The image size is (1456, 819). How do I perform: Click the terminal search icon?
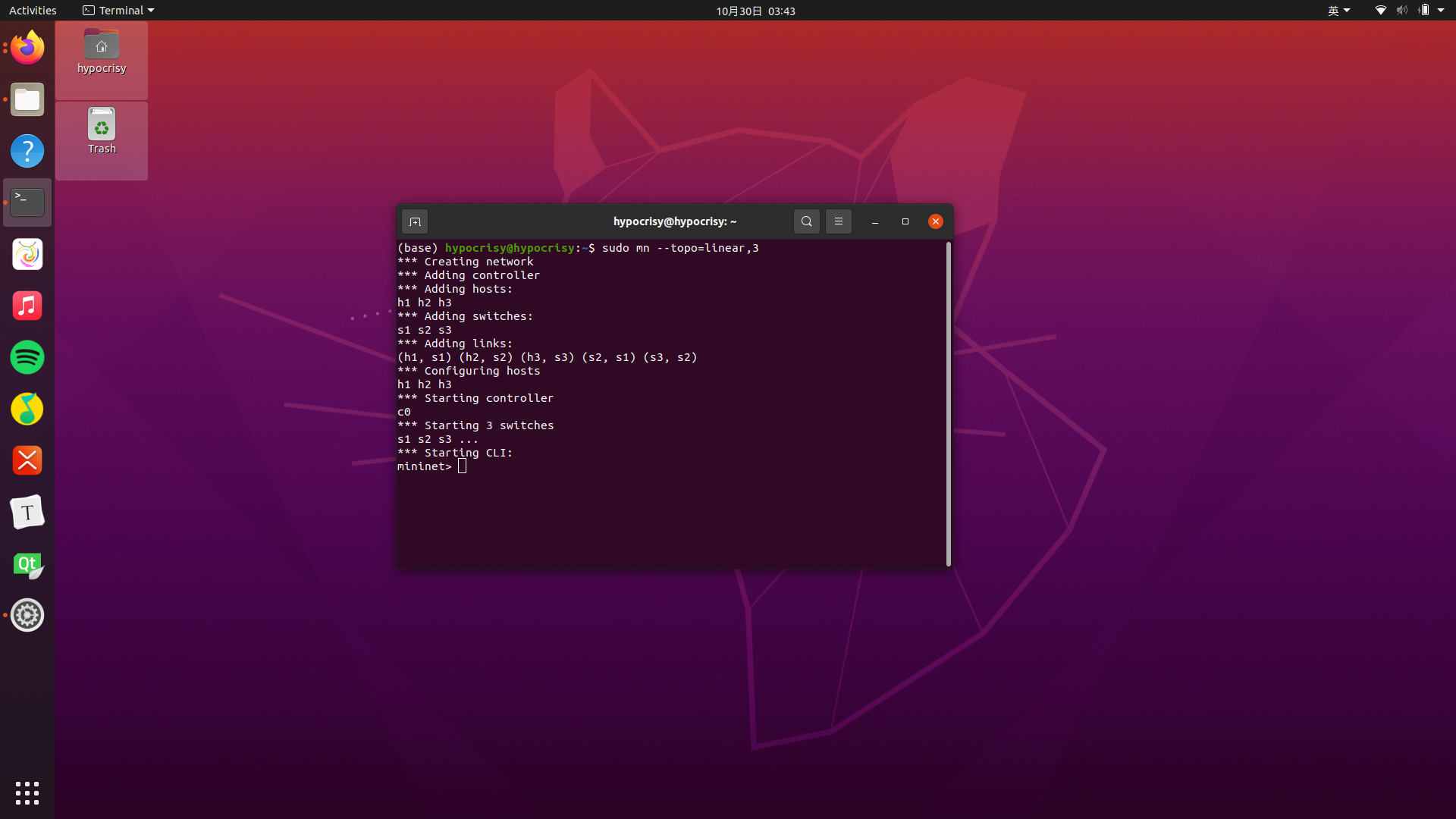point(806,221)
